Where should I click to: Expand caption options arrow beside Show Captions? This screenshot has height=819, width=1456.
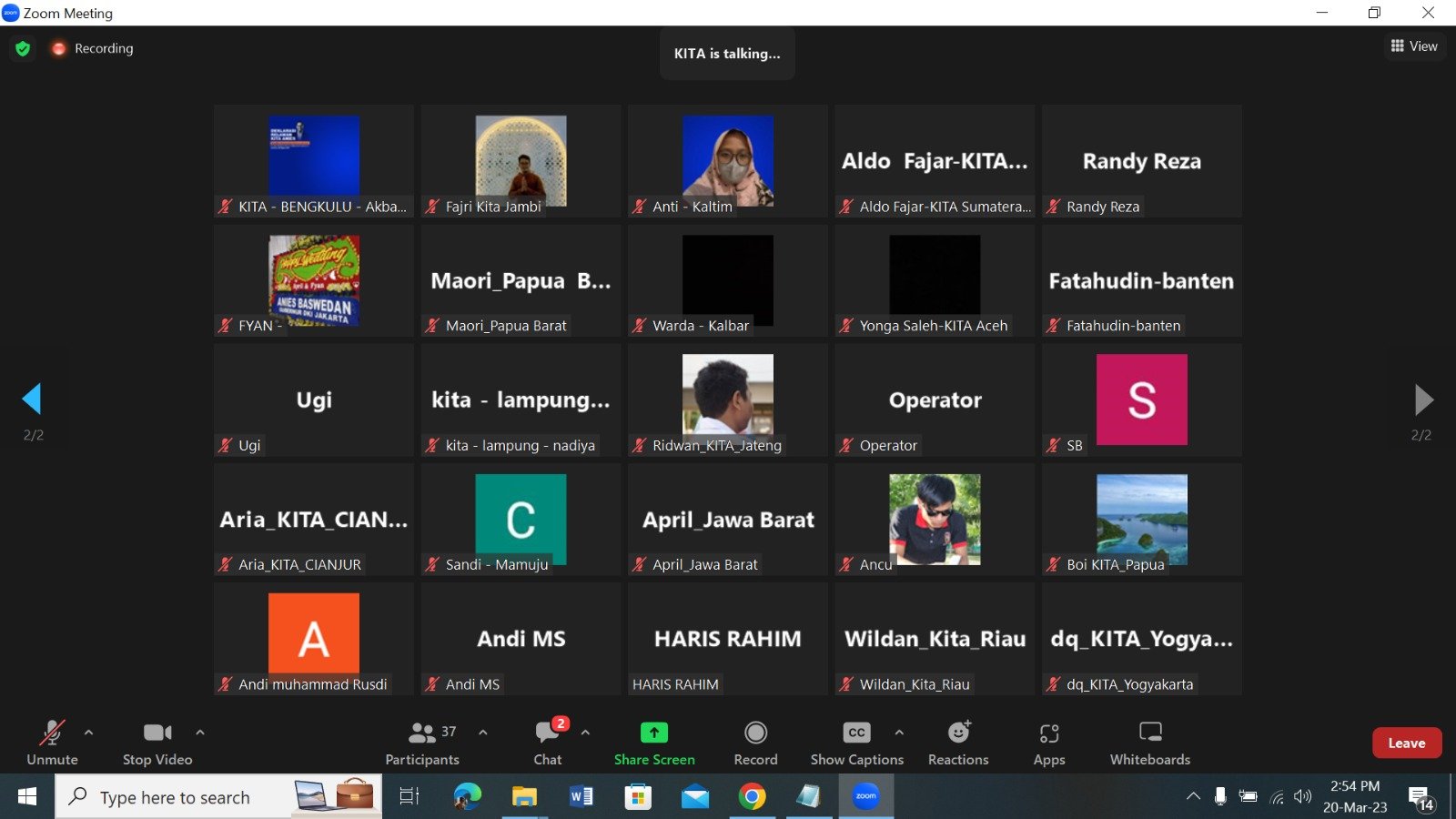(x=899, y=732)
